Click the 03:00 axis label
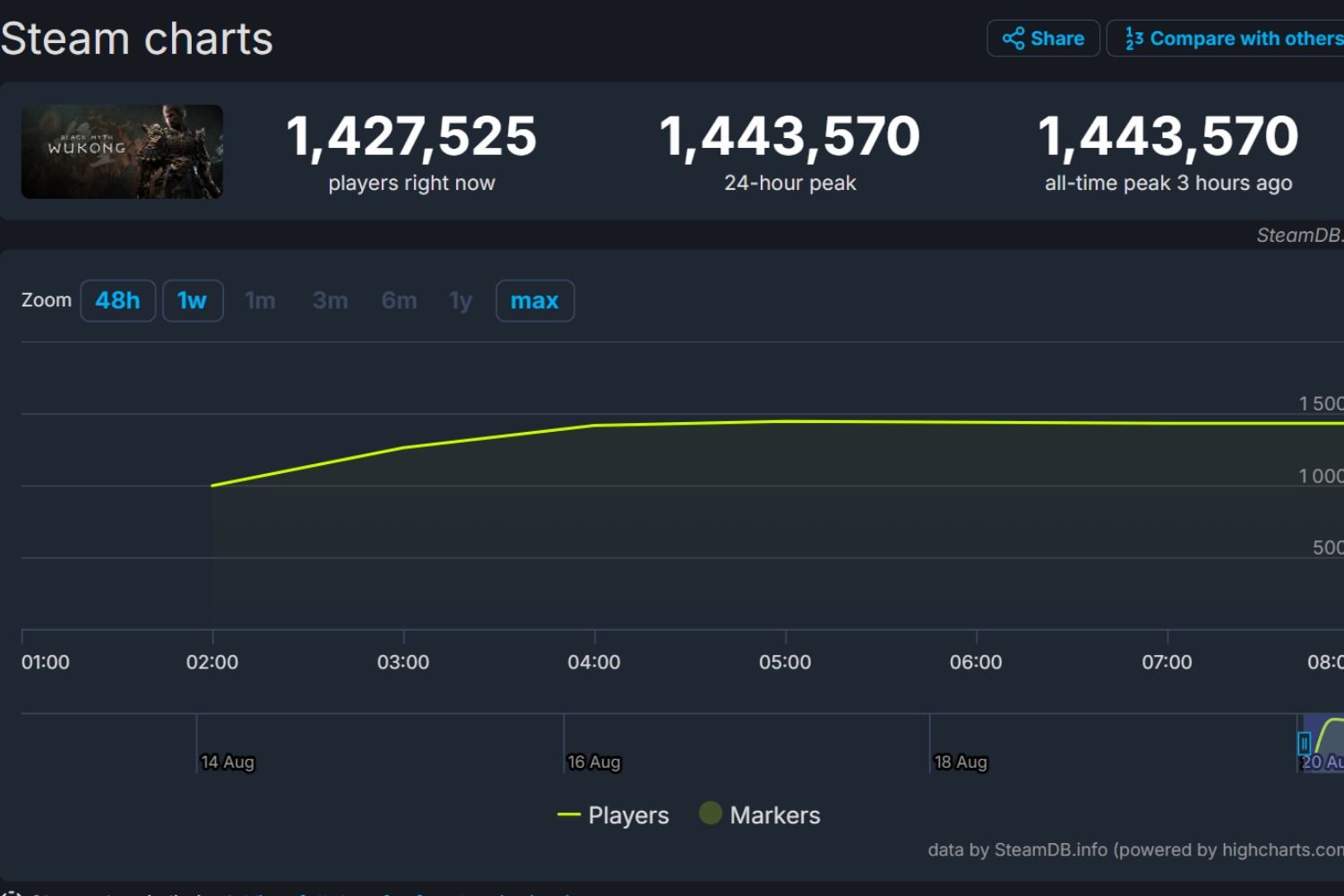 [x=403, y=662]
